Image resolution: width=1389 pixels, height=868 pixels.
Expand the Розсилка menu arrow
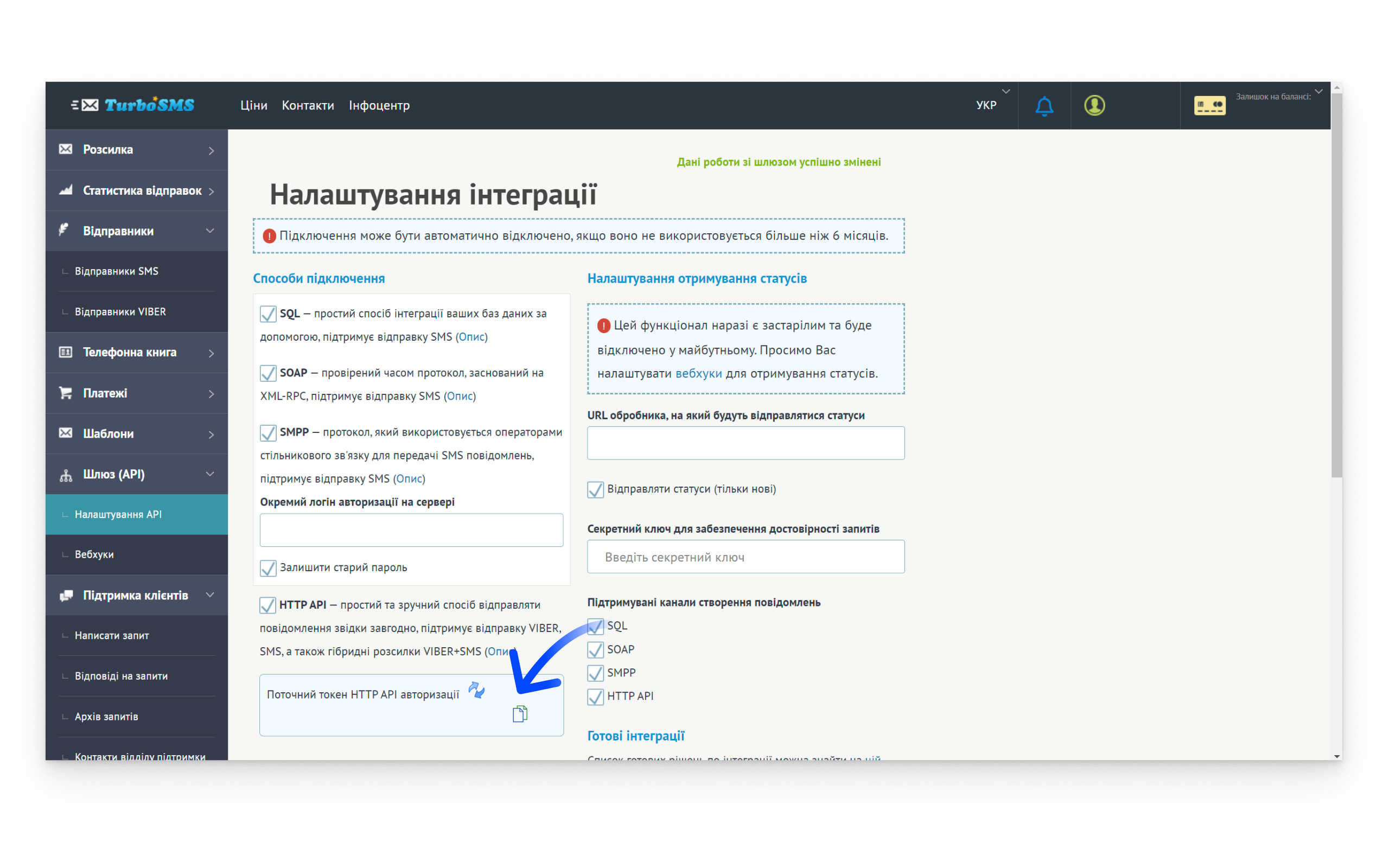coord(211,150)
